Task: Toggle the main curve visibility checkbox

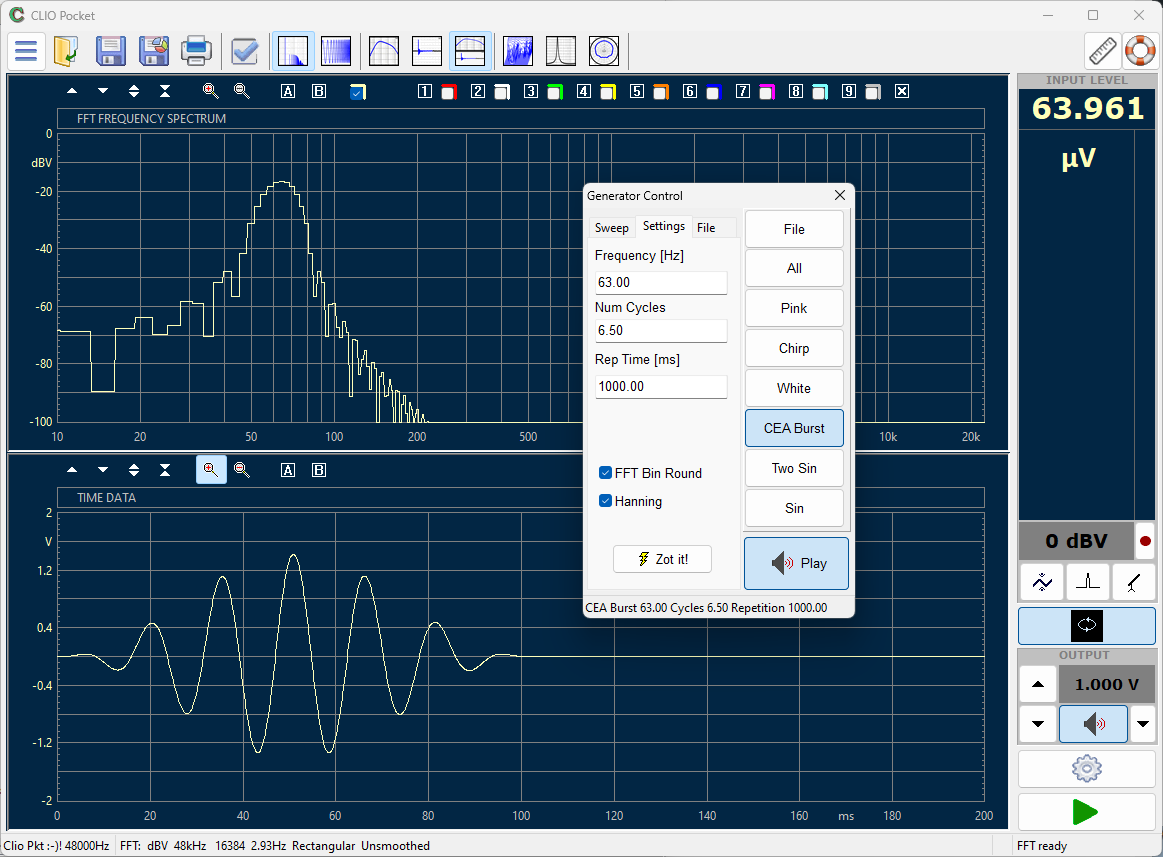Action: (358, 92)
